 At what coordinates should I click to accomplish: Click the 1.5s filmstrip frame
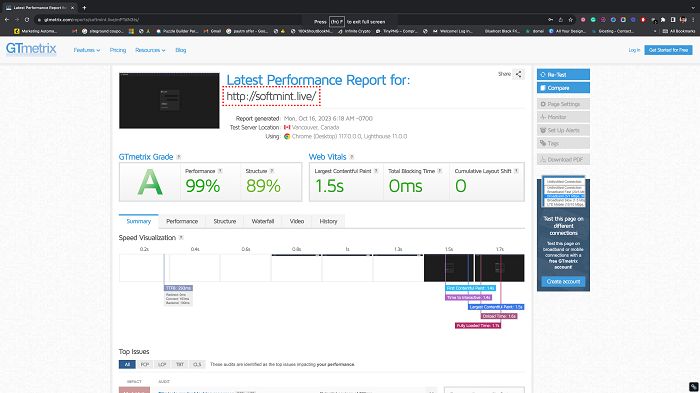pyautogui.click(x=449, y=268)
